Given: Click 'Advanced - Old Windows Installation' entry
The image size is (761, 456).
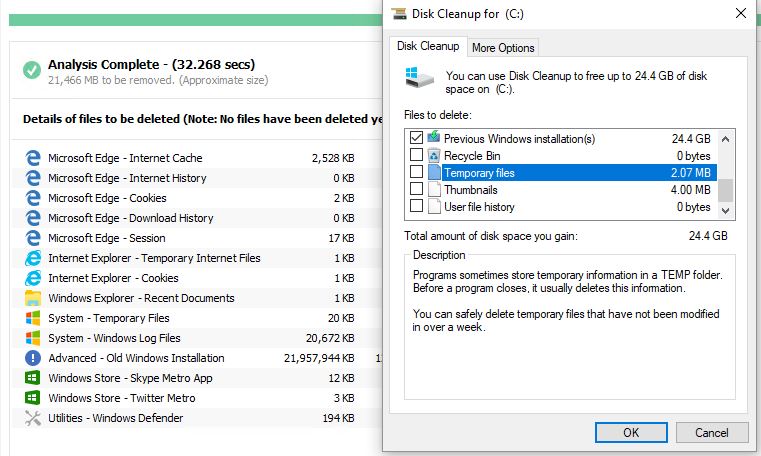Looking at the screenshot, I should (136, 358).
